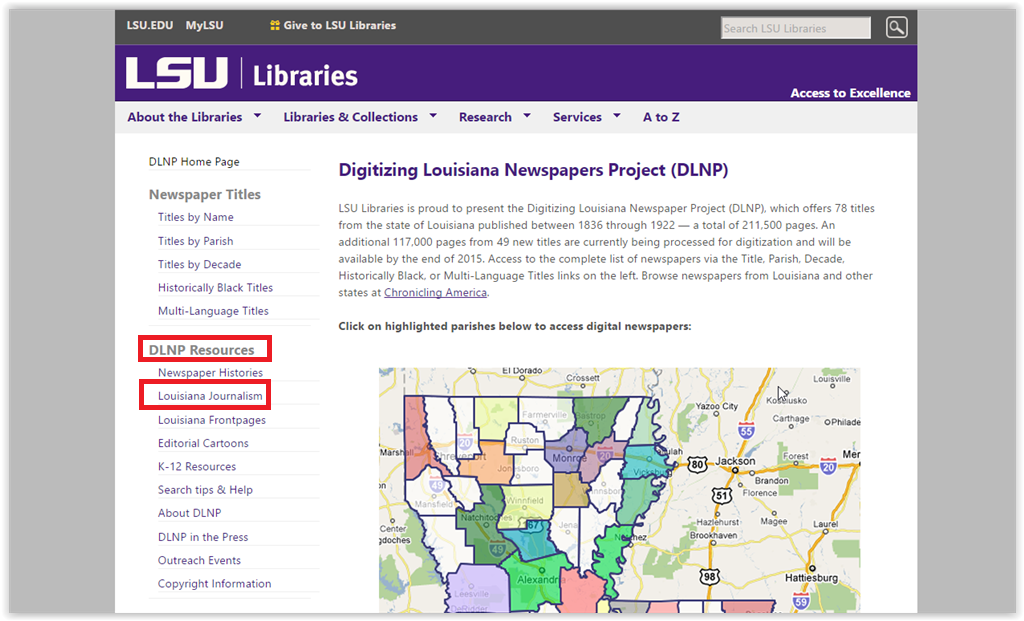This screenshot has width=1024, height=621.
Task: Open Outreach Events link
Action: (x=199, y=560)
